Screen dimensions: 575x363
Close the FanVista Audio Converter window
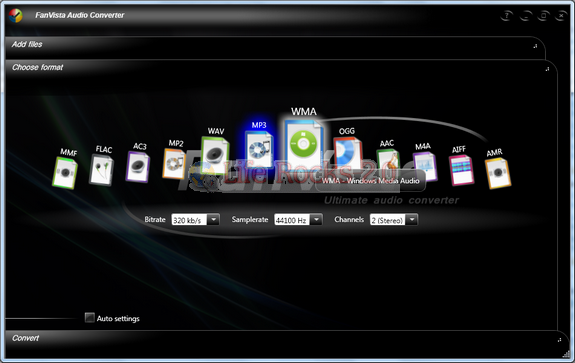pos(561,15)
